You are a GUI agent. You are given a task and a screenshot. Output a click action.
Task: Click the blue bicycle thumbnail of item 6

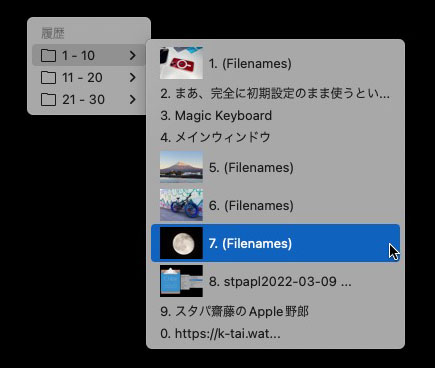point(181,205)
